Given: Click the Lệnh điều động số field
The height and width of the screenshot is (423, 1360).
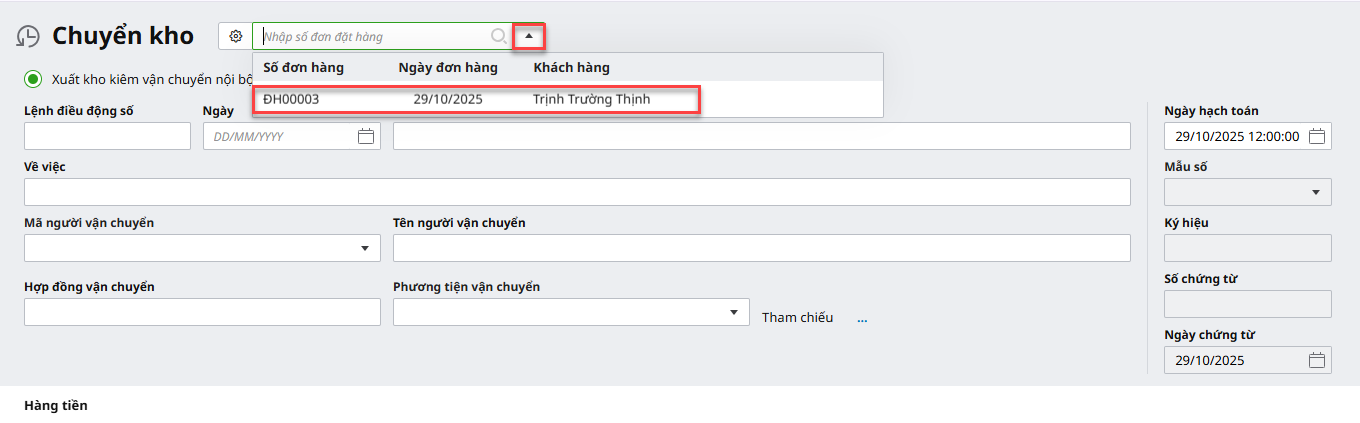Looking at the screenshot, I should click(107, 136).
